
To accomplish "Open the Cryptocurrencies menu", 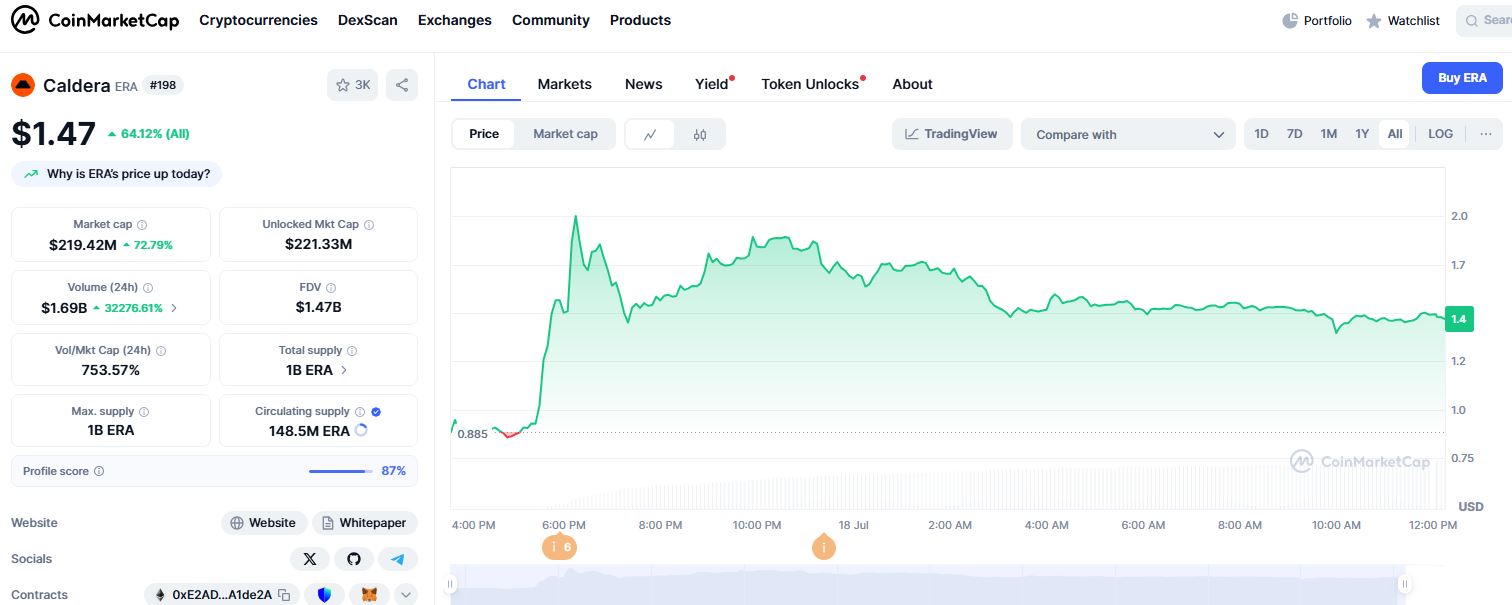I will click(258, 20).
